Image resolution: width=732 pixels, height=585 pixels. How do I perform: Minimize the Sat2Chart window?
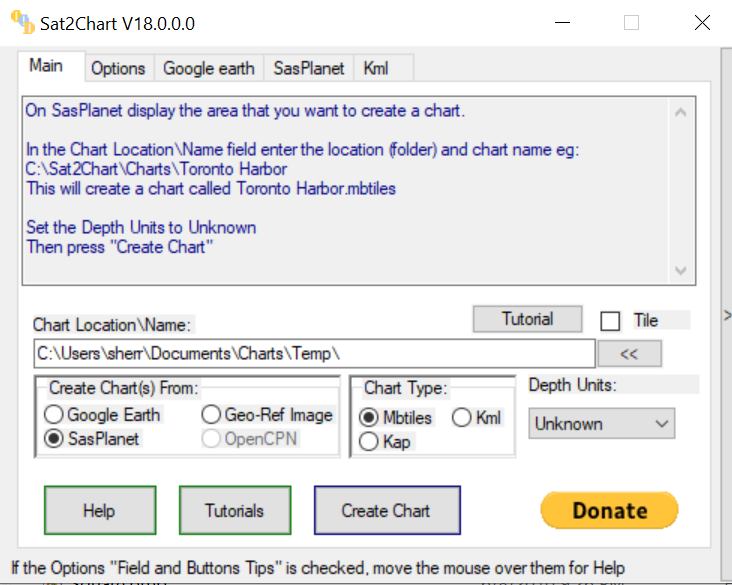coord(563,22)
